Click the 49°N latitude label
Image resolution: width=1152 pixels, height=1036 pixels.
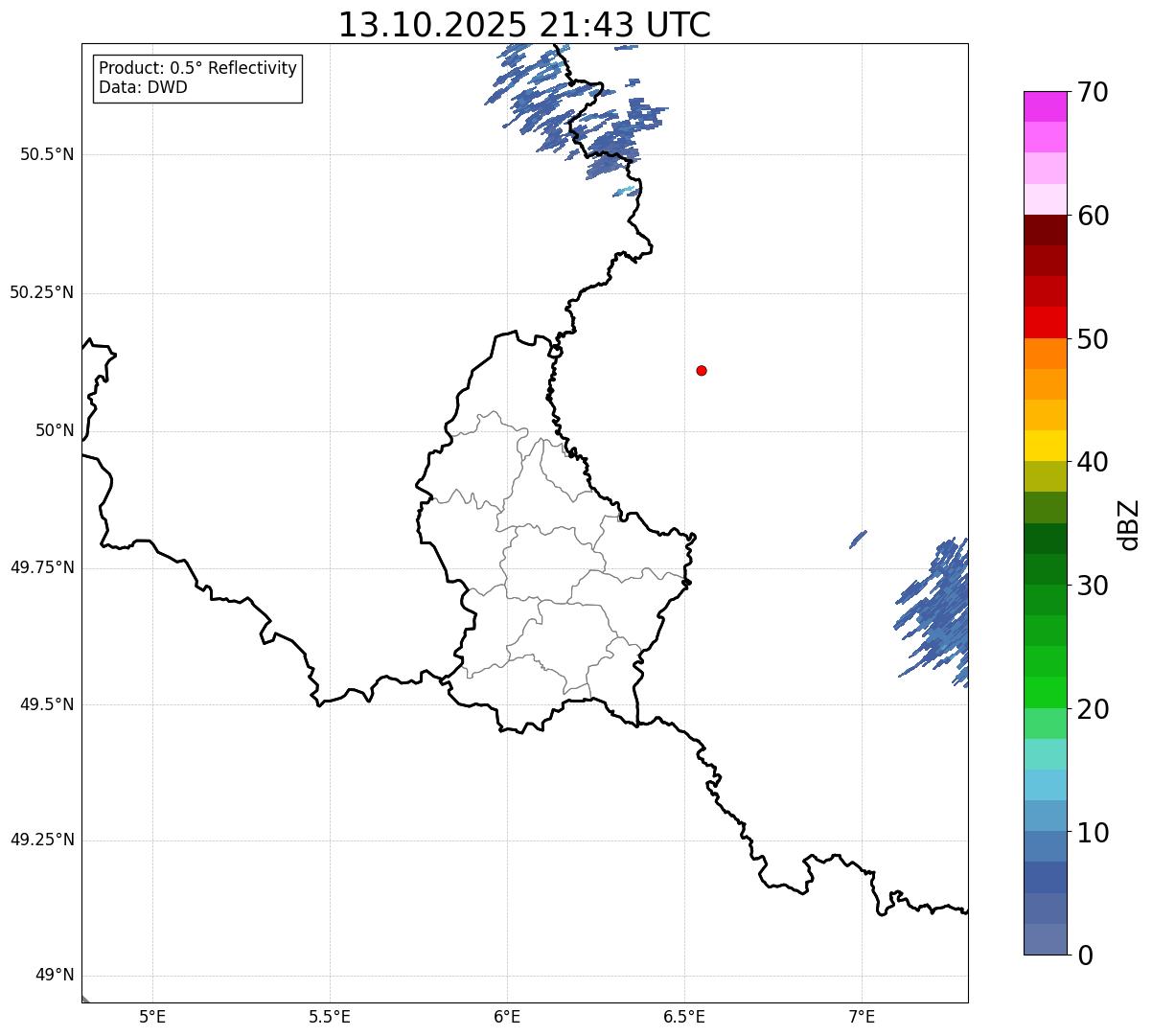click(x=55, y=976)
